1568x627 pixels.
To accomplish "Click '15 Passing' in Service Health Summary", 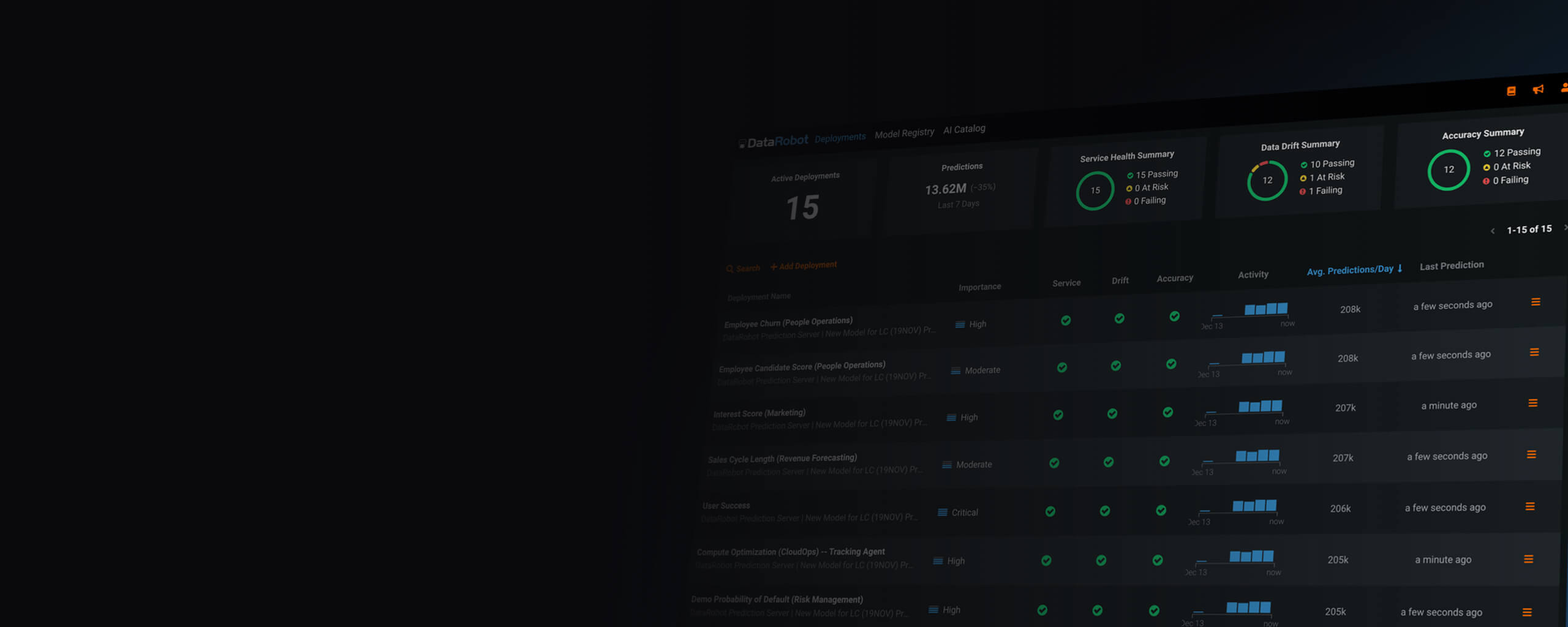I will pyautogui.click(x=1152, y=175).
